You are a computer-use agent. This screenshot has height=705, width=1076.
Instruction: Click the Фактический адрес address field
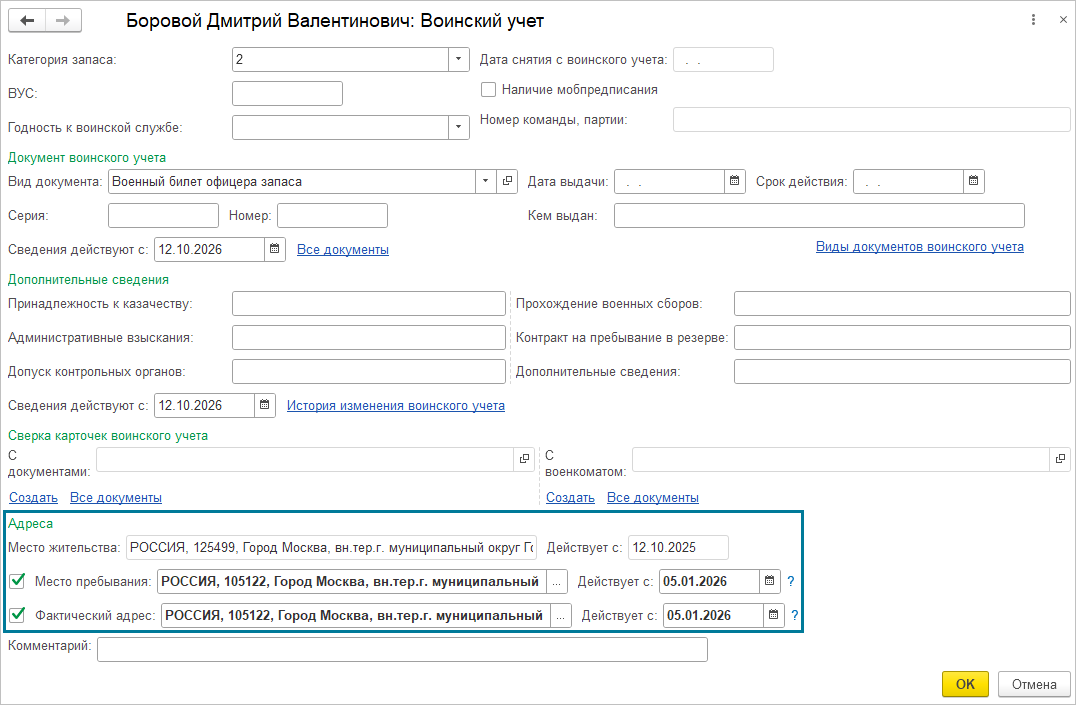[356, 615]
